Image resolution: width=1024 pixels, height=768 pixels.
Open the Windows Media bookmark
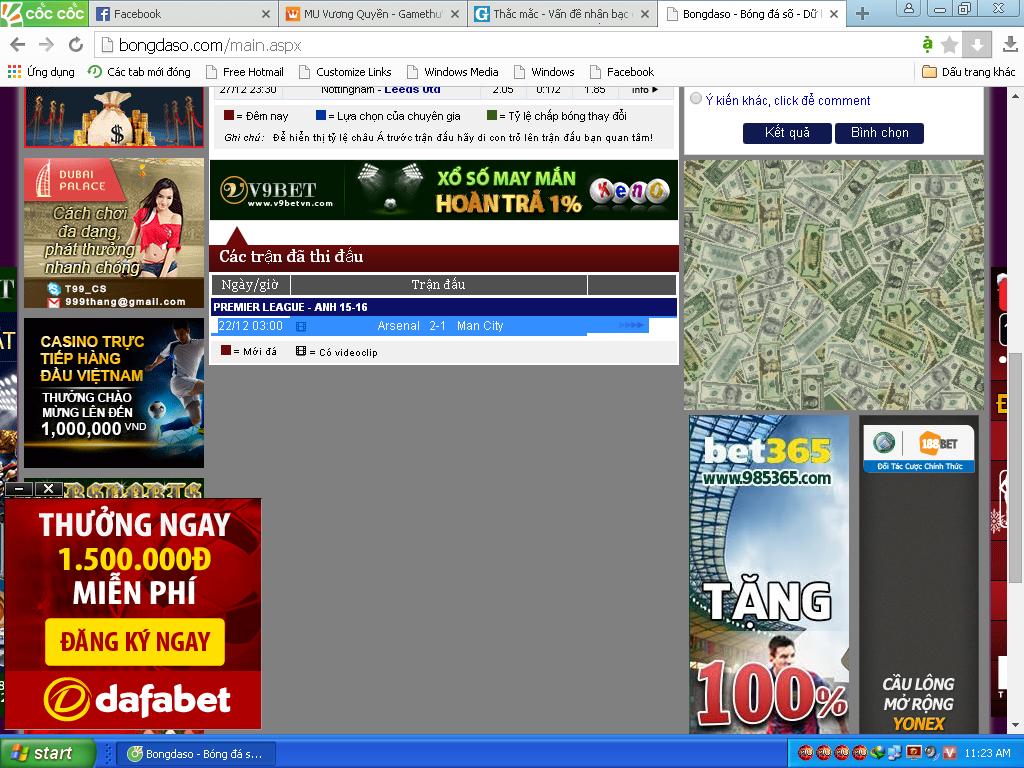coord(452,72)
